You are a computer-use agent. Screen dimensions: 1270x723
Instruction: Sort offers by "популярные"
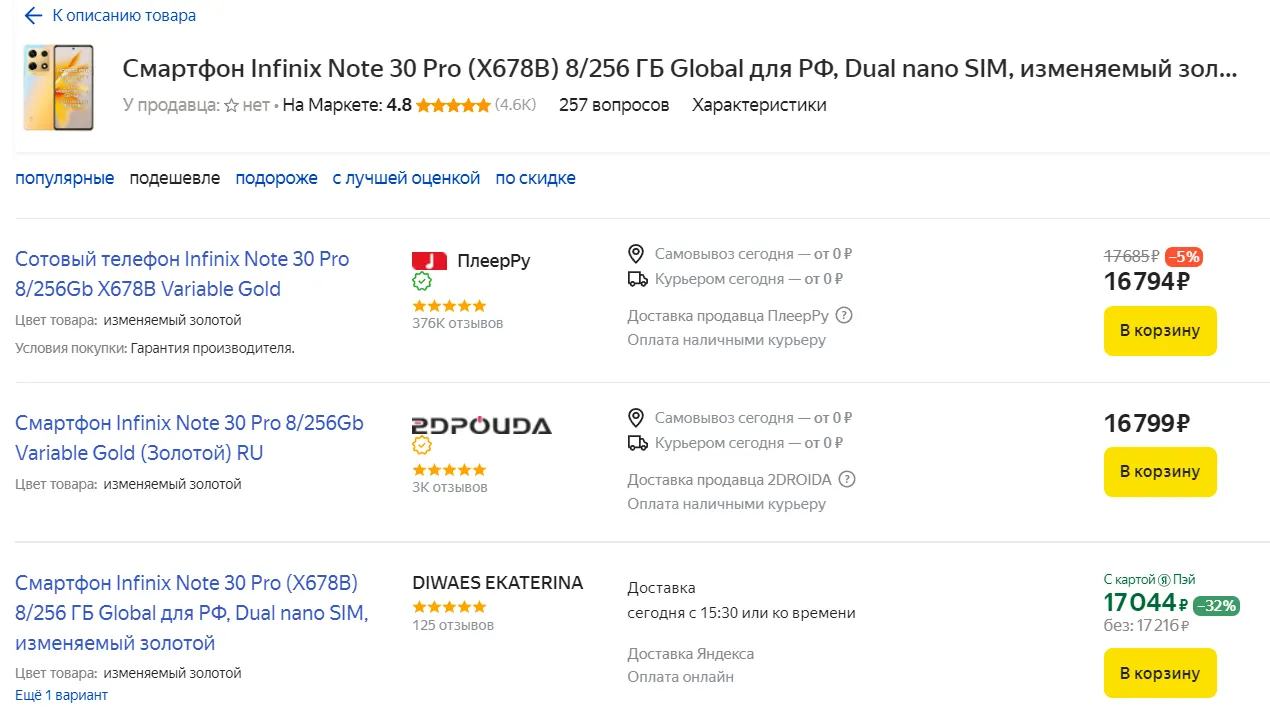(64, 178)
